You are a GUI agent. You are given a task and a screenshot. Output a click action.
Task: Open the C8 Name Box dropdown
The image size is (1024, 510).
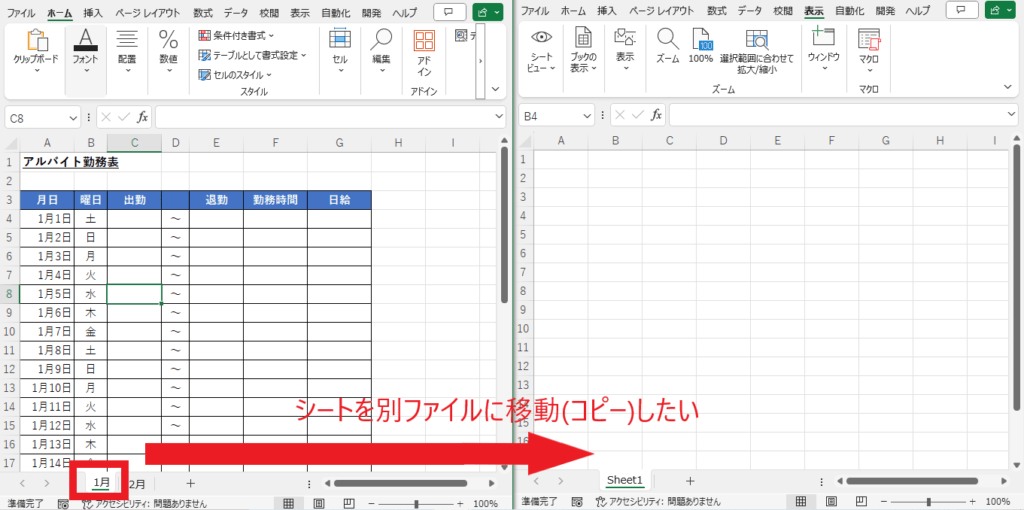click(73, 118)
